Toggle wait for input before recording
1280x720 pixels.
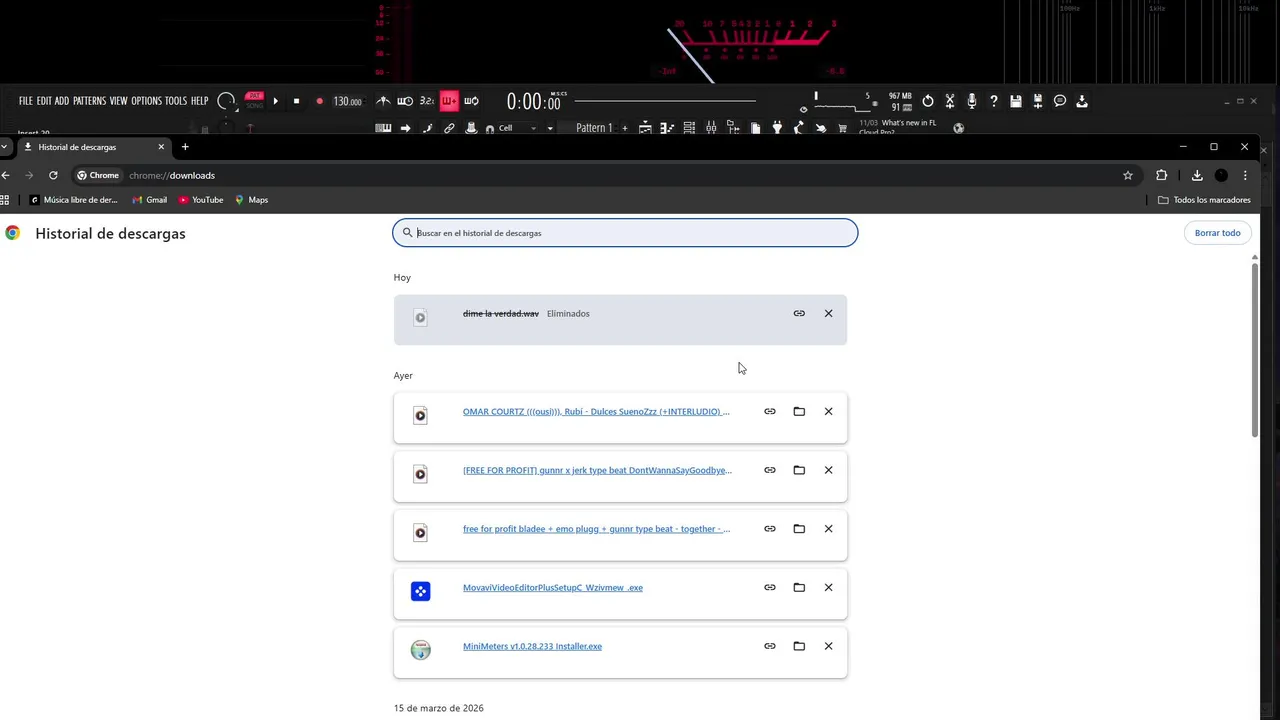pos(405,101)
